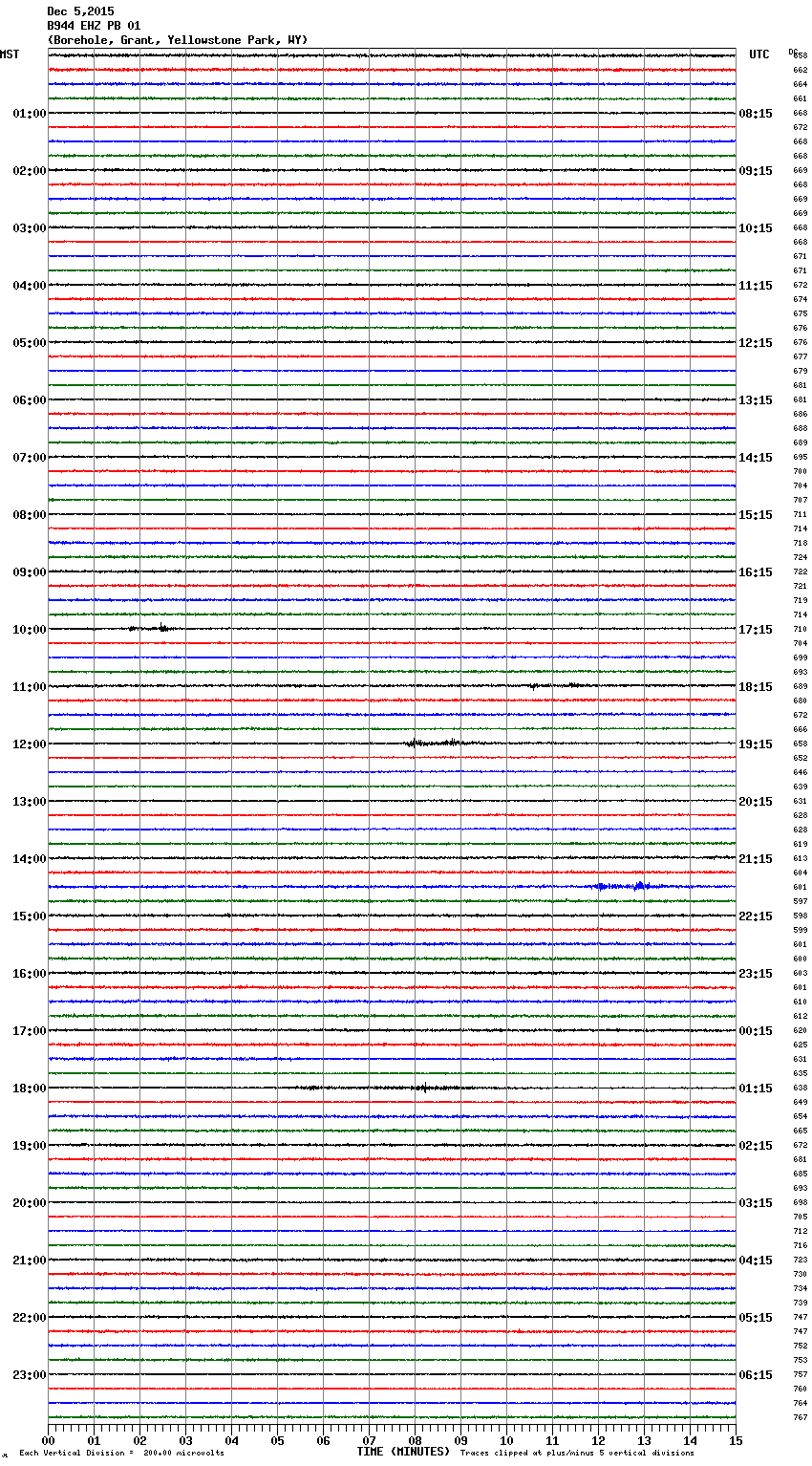812x1466 pixels.
Task: Click the "16:15" UTC time label
Action: 756,572
